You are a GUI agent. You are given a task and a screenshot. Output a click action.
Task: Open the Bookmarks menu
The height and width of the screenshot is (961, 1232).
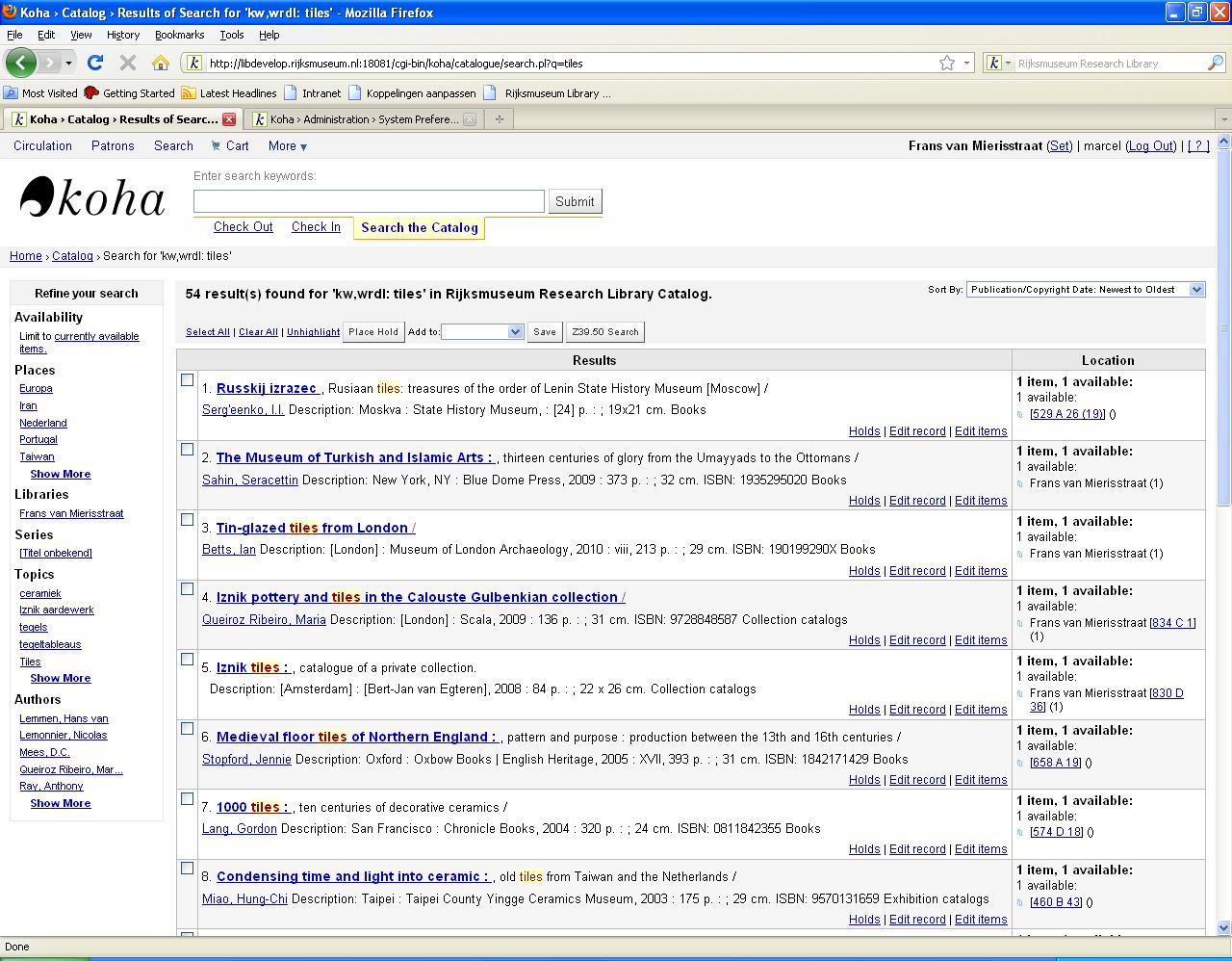point(179,35)
